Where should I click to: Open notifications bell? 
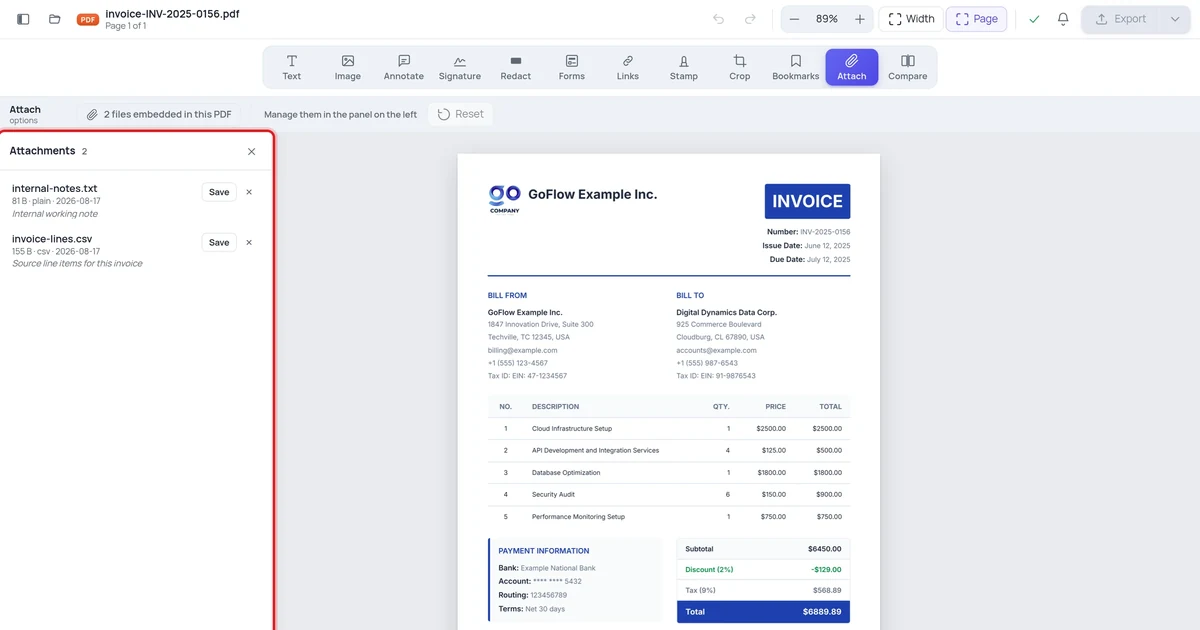1063,19
